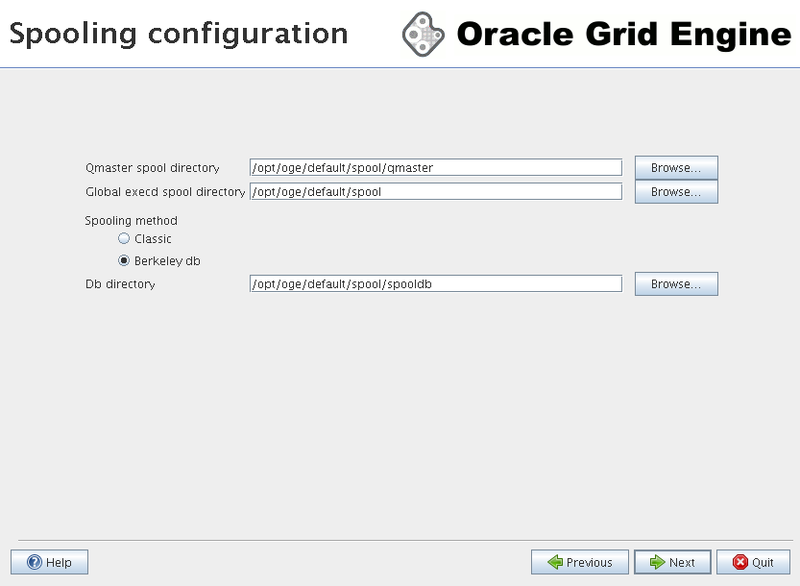Go back with the Previous button
This screenshot has width=800, height=586.
(x=580, y=562)
